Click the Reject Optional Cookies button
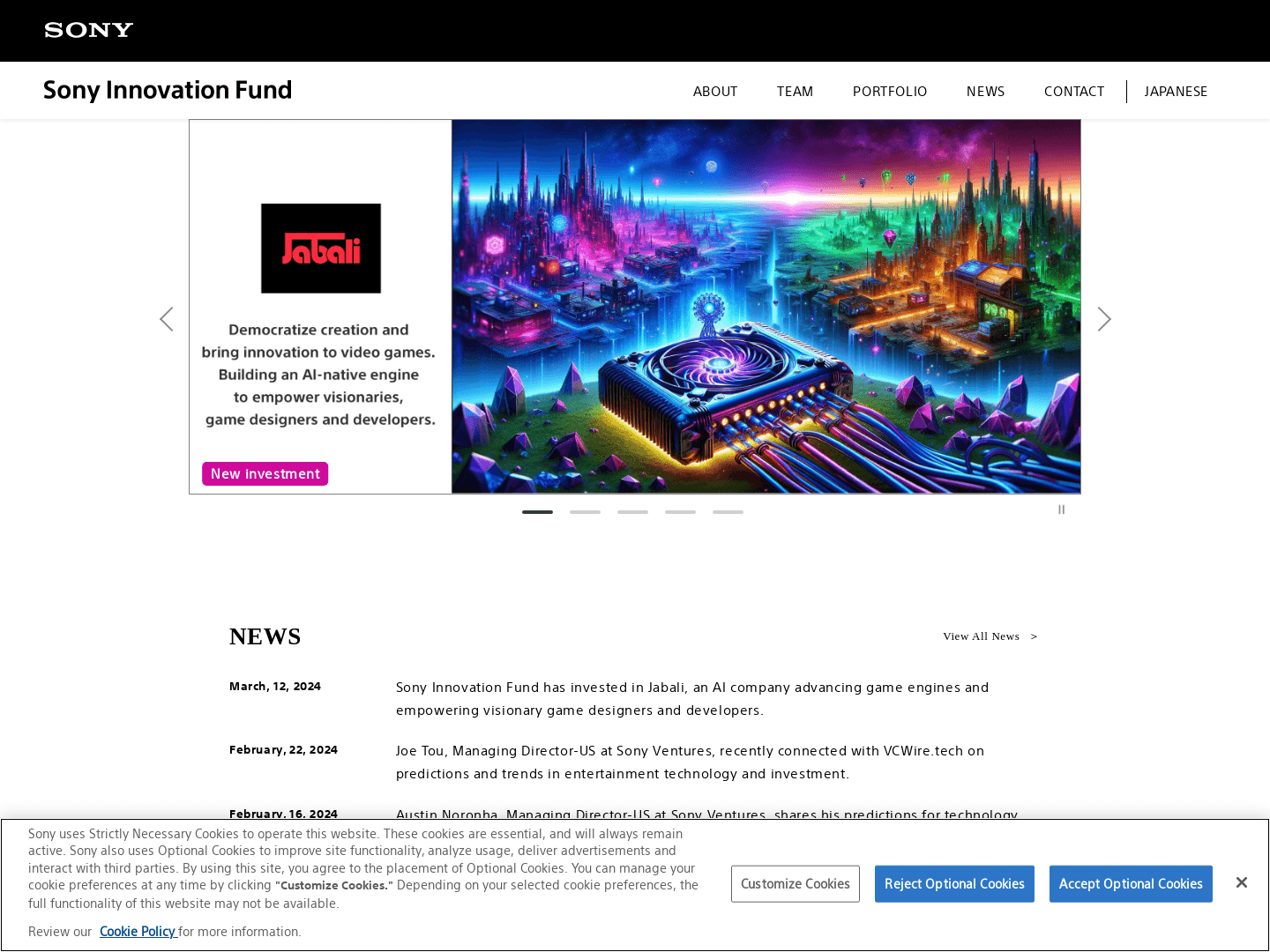The width and height of the screenshot is (1270, 952). (x=954, y=883)
